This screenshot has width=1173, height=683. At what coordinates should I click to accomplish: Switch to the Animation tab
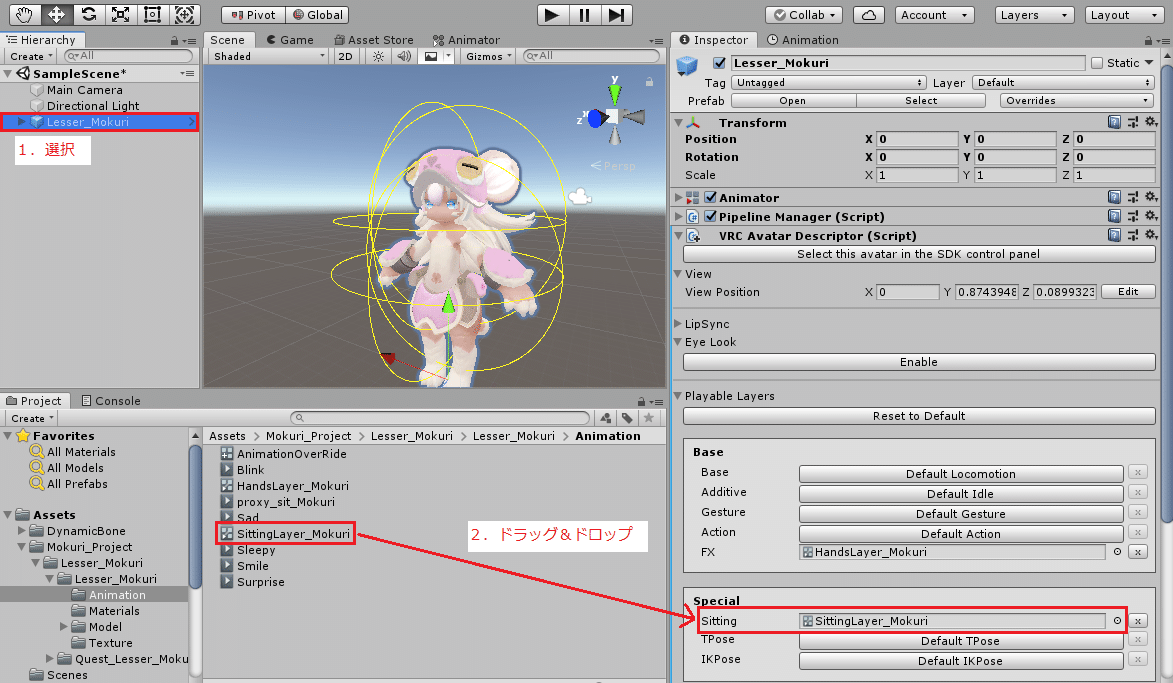pos(803,40)
